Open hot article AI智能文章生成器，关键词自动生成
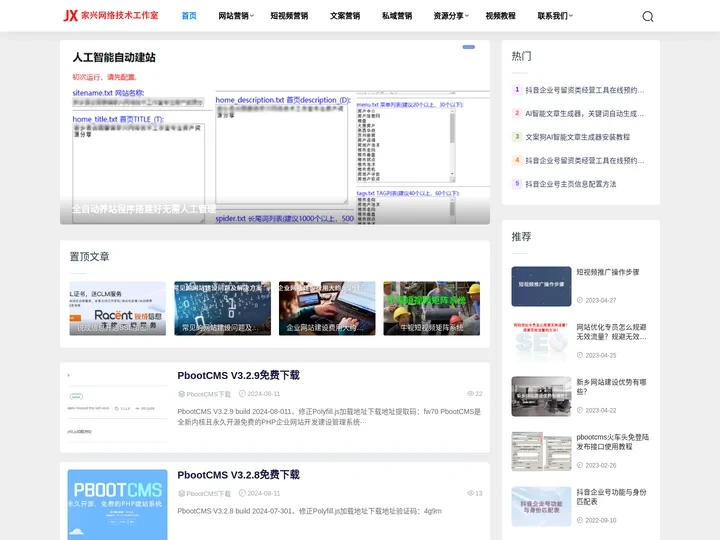The width and height of the screenshot is (720, 540). (585, 113)
